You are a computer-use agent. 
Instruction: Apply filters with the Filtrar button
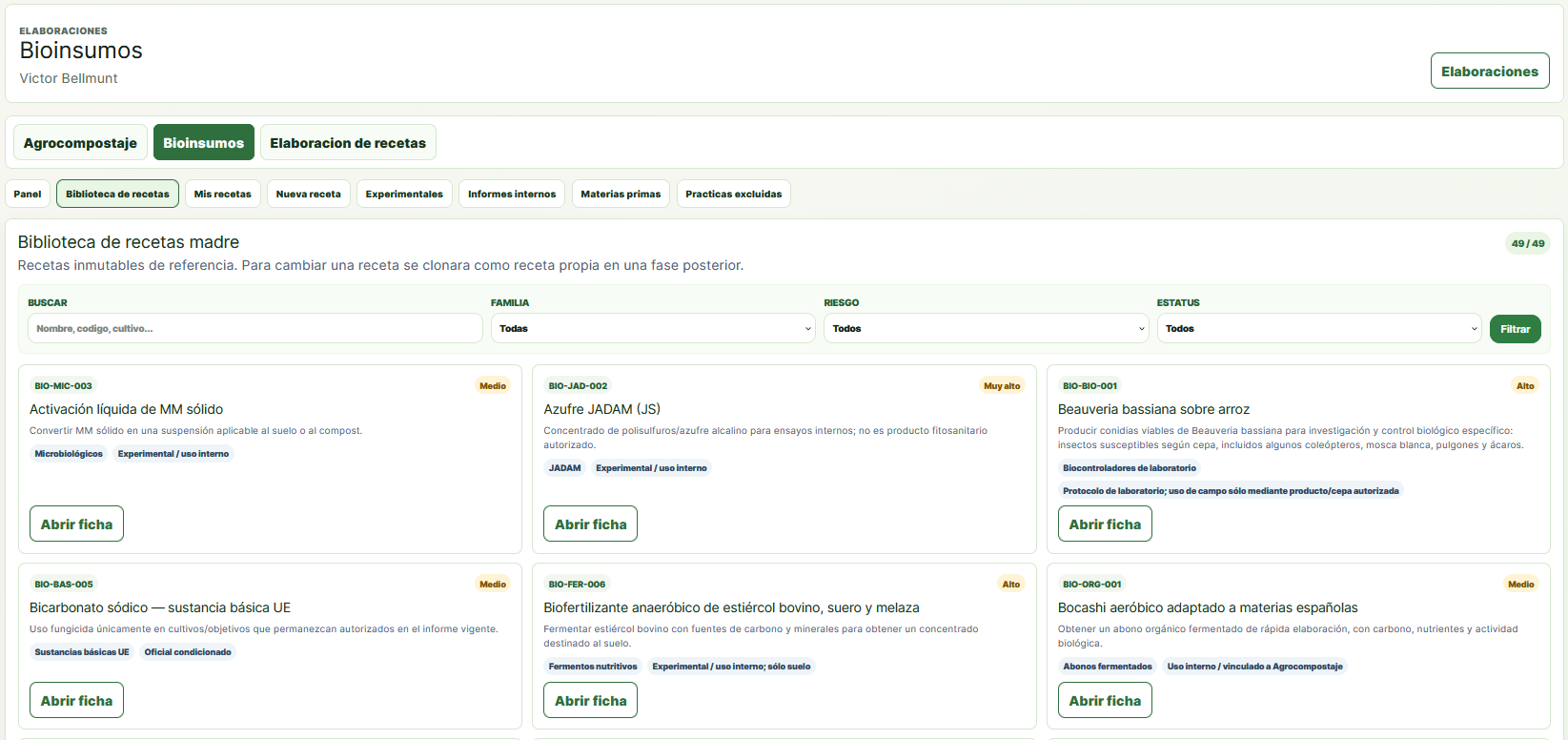(x=1515, y=328)
